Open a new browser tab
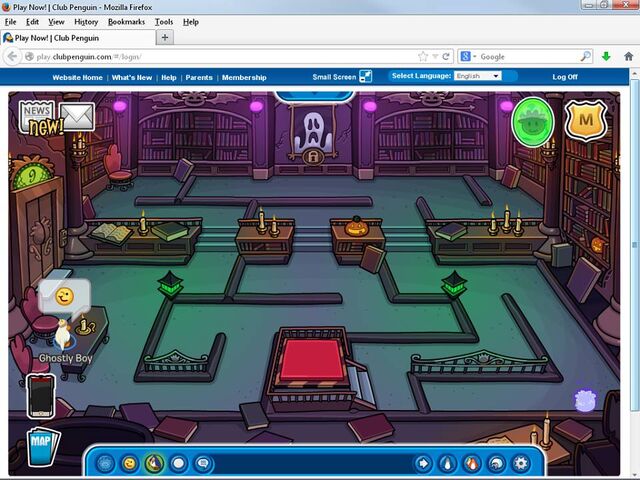This screenshot has height=480, width=640. [x=165, y=38]
